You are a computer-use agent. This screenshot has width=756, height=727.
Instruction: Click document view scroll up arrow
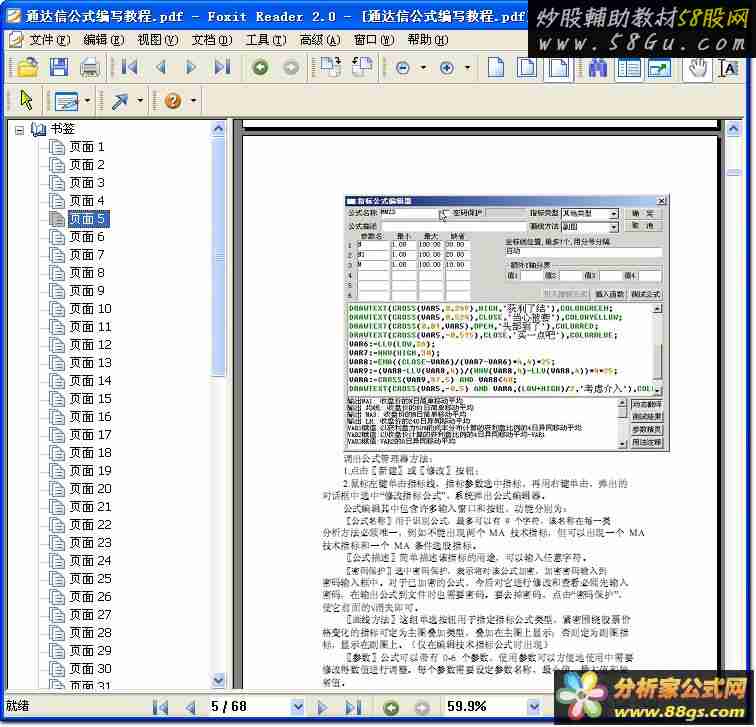(733, 129)
